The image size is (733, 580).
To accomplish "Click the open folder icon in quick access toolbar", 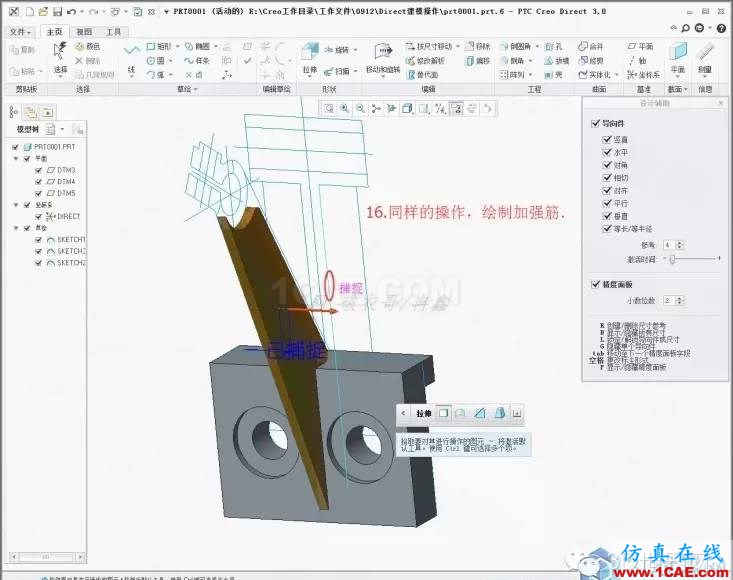I will point(43,12).
